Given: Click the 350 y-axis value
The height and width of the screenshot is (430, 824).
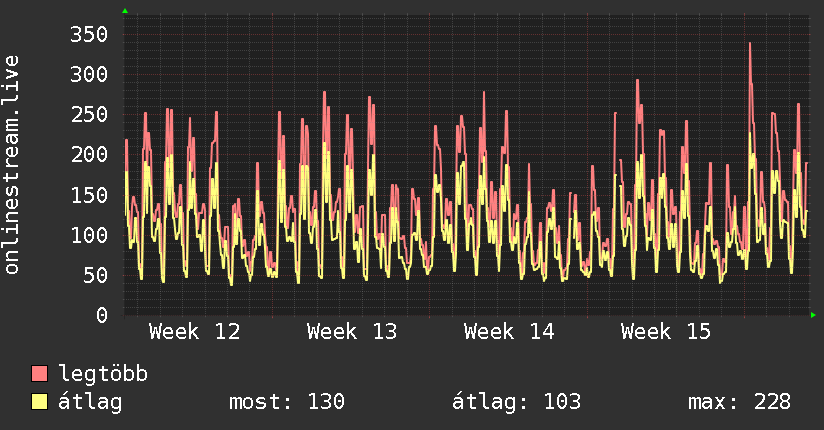Looking at the screenshot, I should tap(89, 35).
